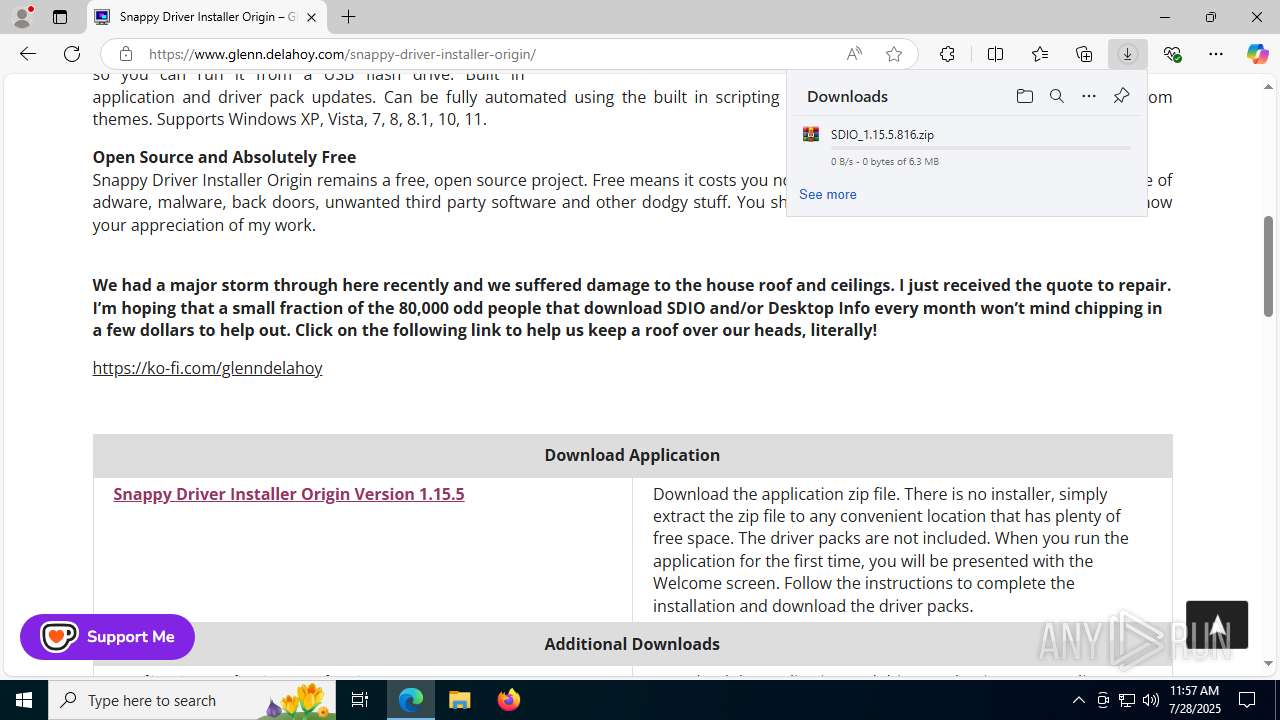Click the address bar URL
1280x720 pixels.
coord(342,54)
